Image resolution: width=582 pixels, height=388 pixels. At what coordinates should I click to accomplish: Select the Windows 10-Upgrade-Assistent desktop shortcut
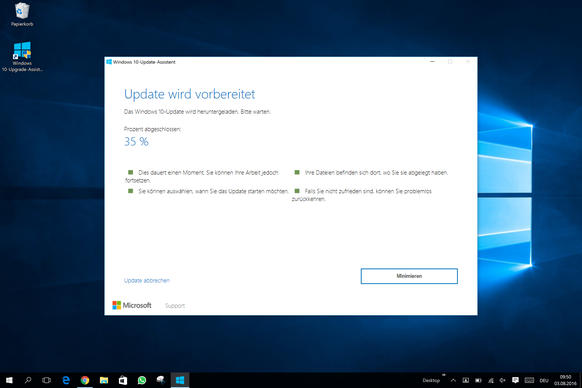[x=22, y=57]
